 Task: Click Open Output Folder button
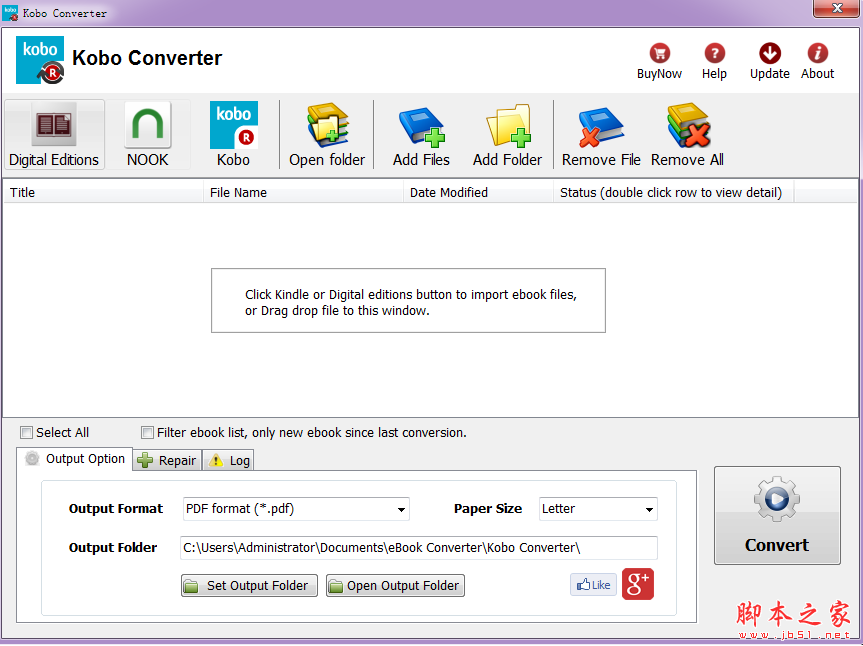pos(395,585)
